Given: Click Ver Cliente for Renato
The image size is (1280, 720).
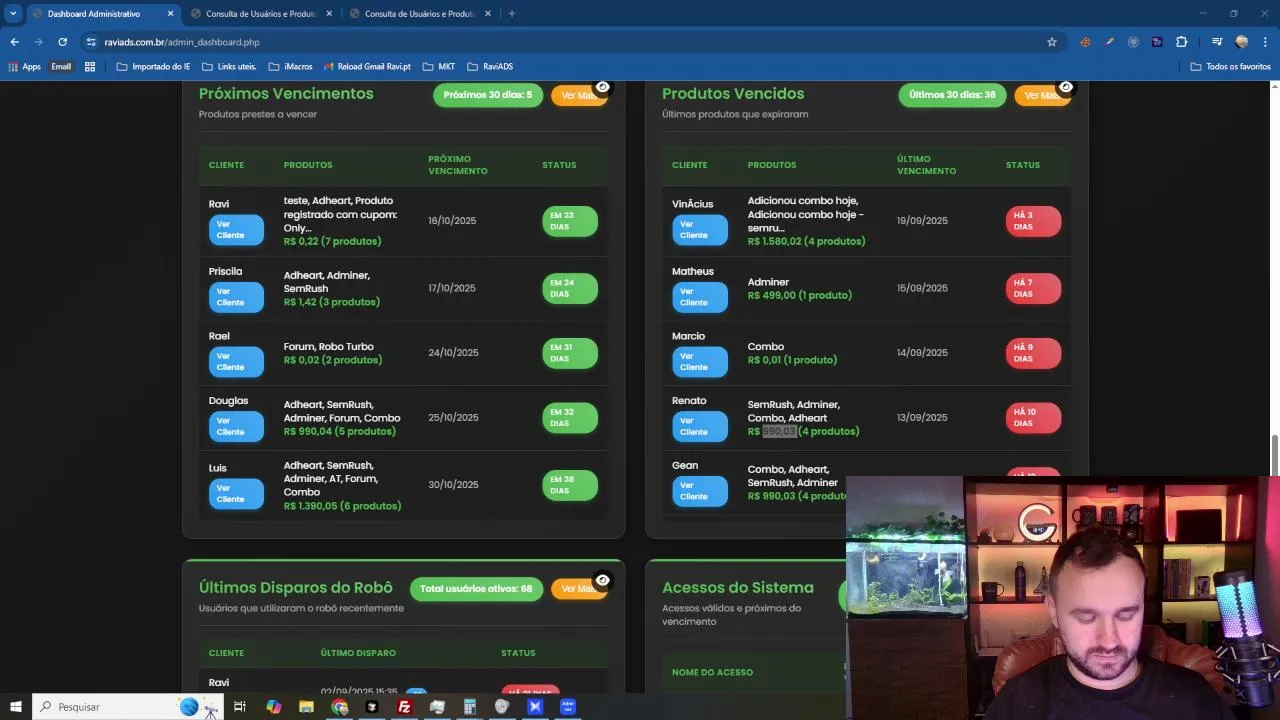Looking at the screenshot, I should 700,426.
